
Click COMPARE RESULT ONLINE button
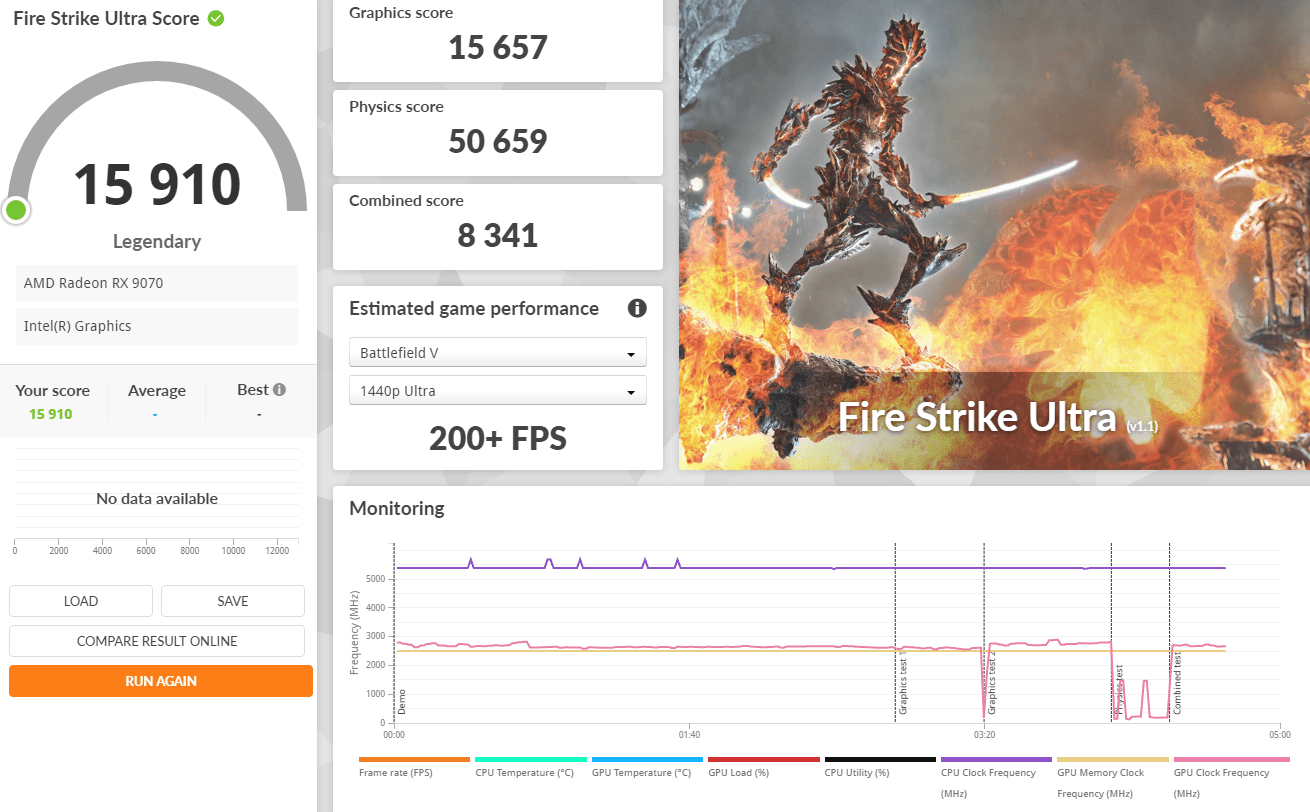tap(157, 641)
